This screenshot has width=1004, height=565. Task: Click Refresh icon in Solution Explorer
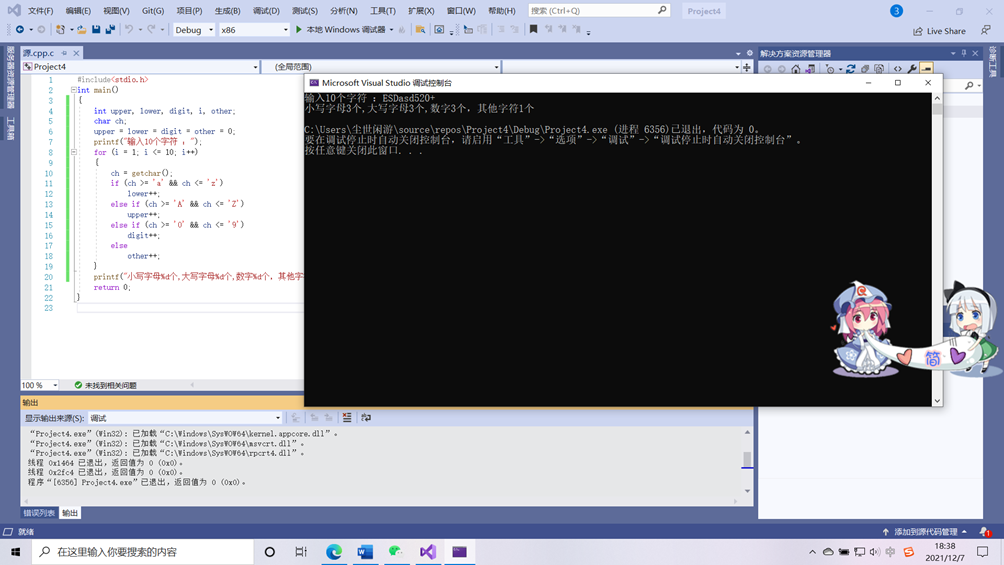click(850, 69)
